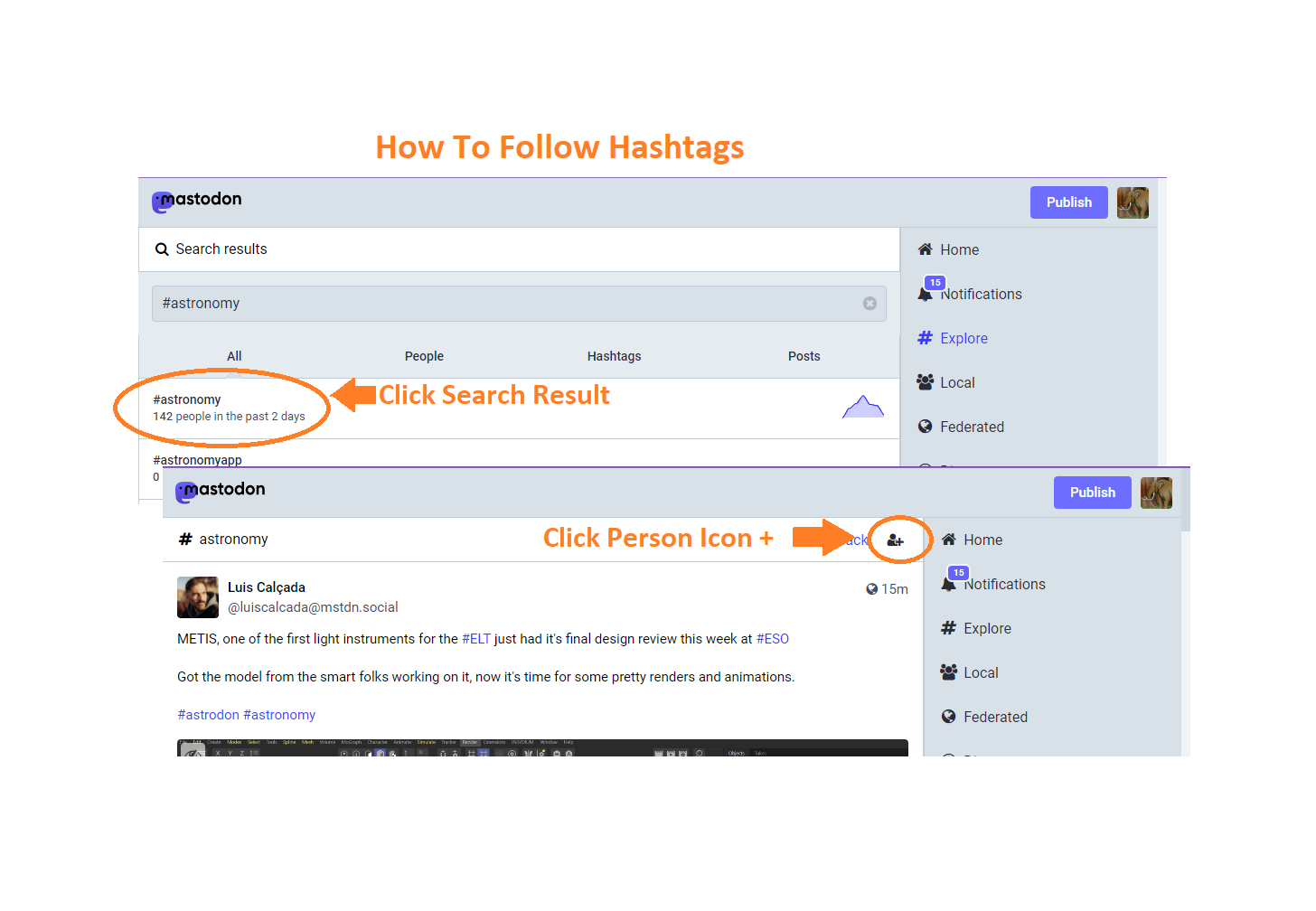Open profile avatar in lower window header
The width and height of the screenshot is (1316, 911).
pyautogui.click(x=1156, y=493)
